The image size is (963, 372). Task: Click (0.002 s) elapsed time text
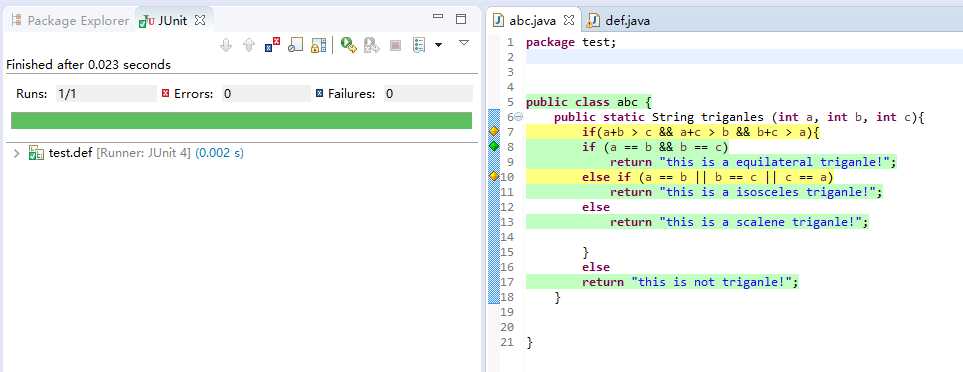click(219, 153)
